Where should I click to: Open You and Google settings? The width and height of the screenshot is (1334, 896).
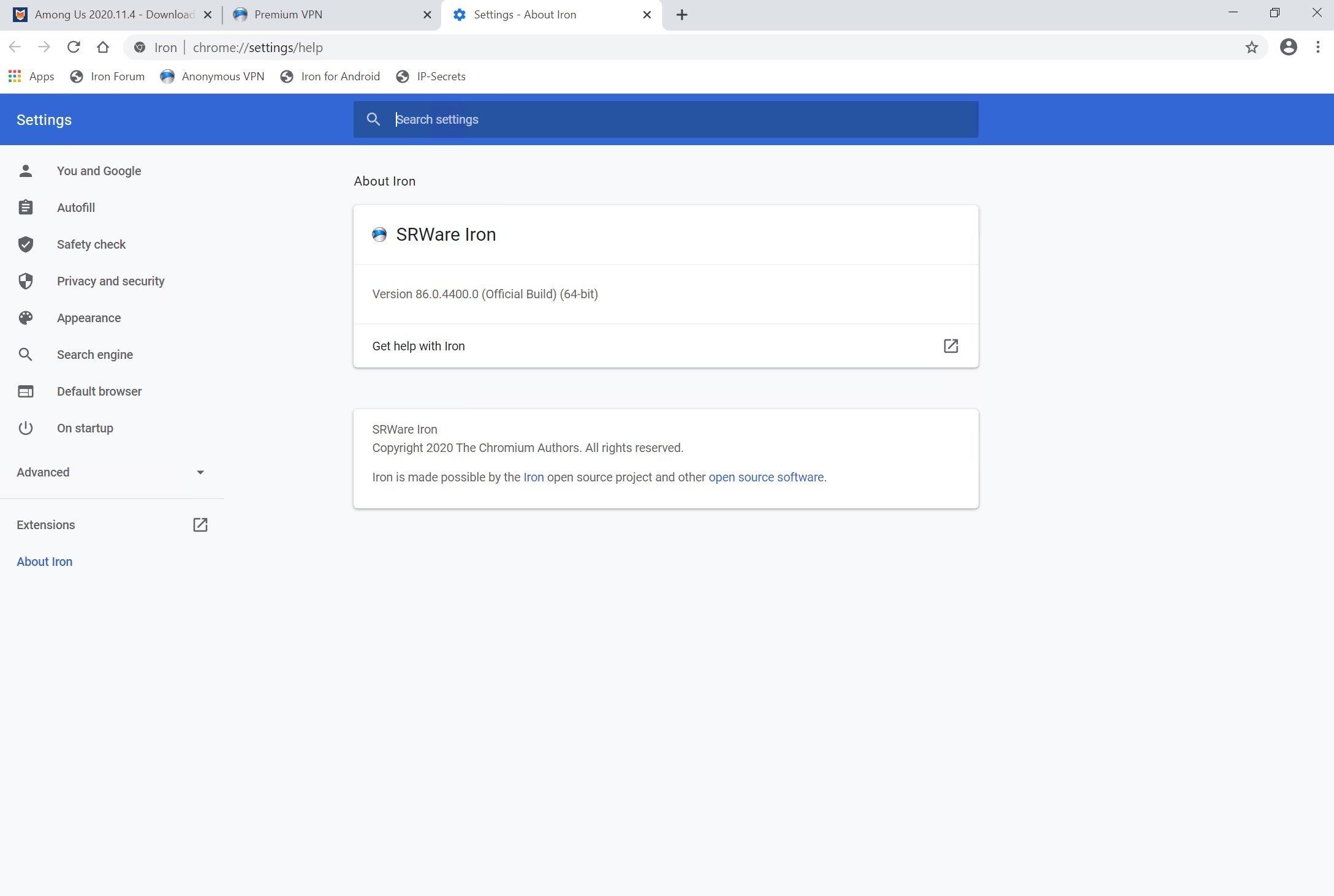coord(99,171)
